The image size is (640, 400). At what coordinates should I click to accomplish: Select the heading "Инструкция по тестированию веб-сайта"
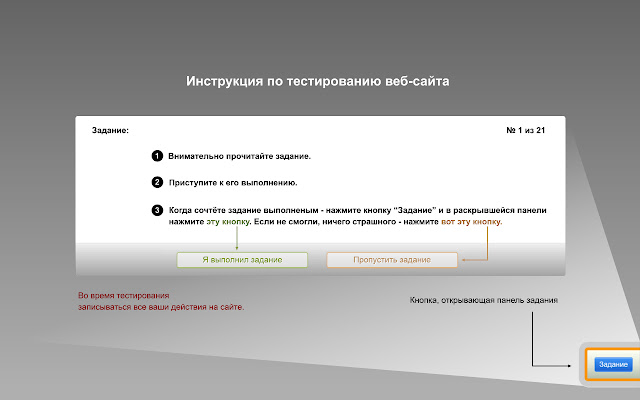click(x=318, y=81)
